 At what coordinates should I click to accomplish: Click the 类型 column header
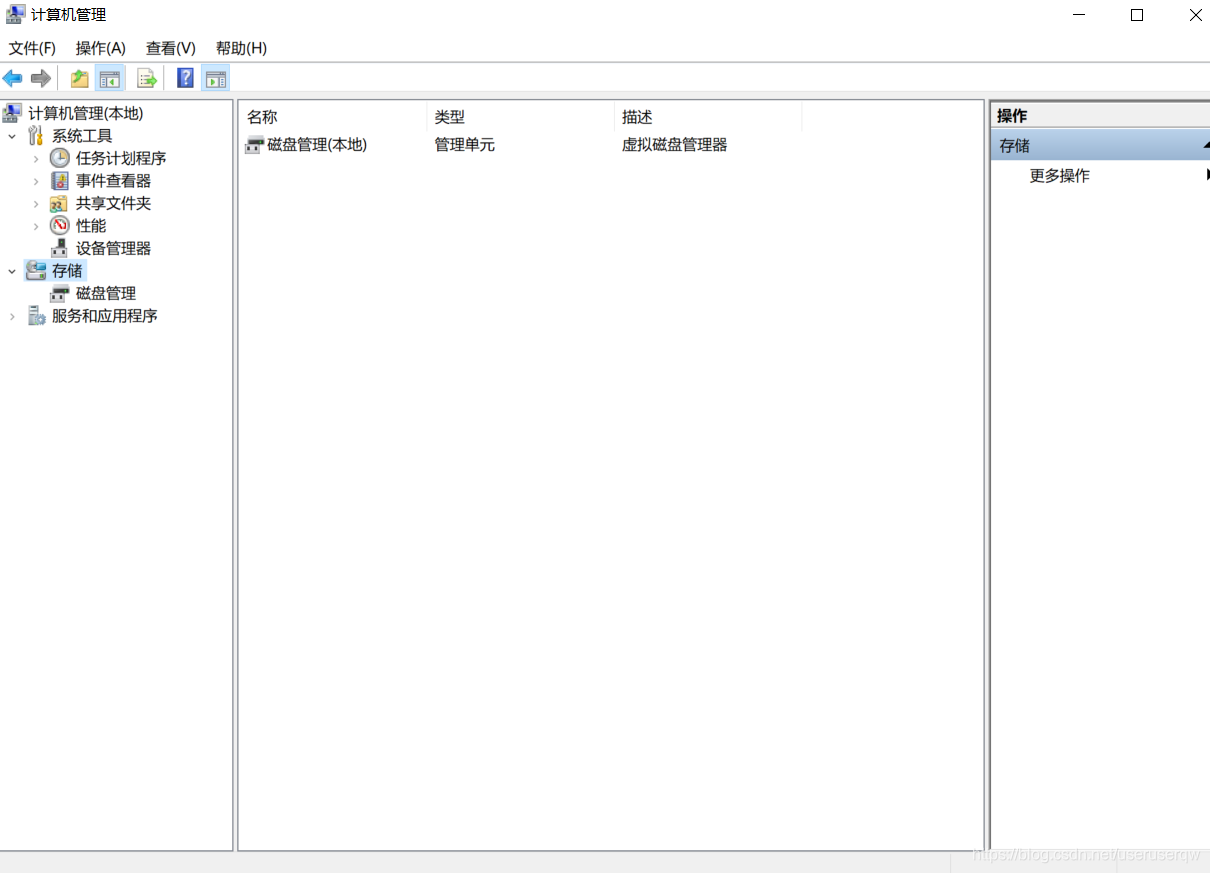[x=520, y=117]
